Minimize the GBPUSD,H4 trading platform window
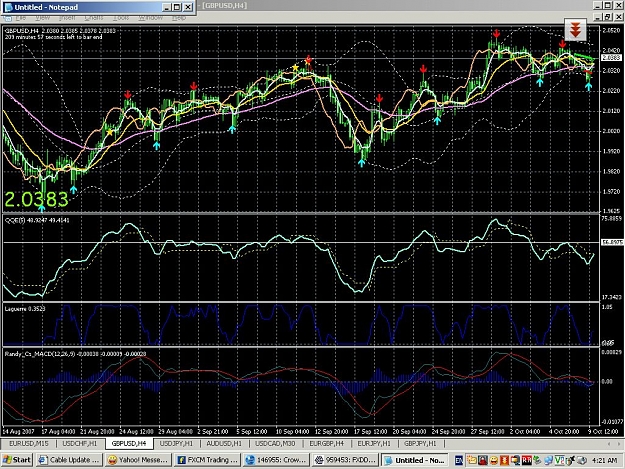 597,5
